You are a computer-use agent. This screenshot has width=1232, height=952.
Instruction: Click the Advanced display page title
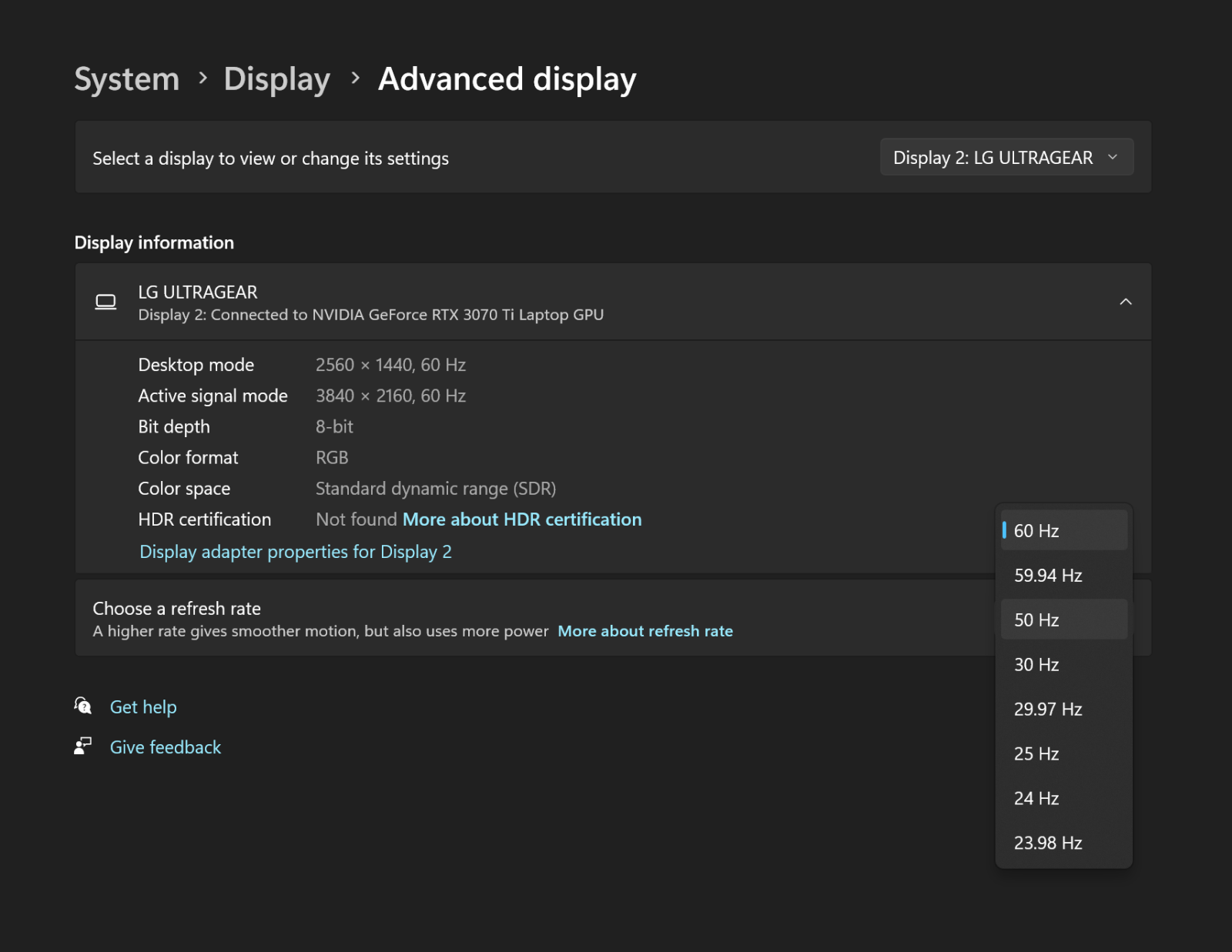tap(507, 79)
